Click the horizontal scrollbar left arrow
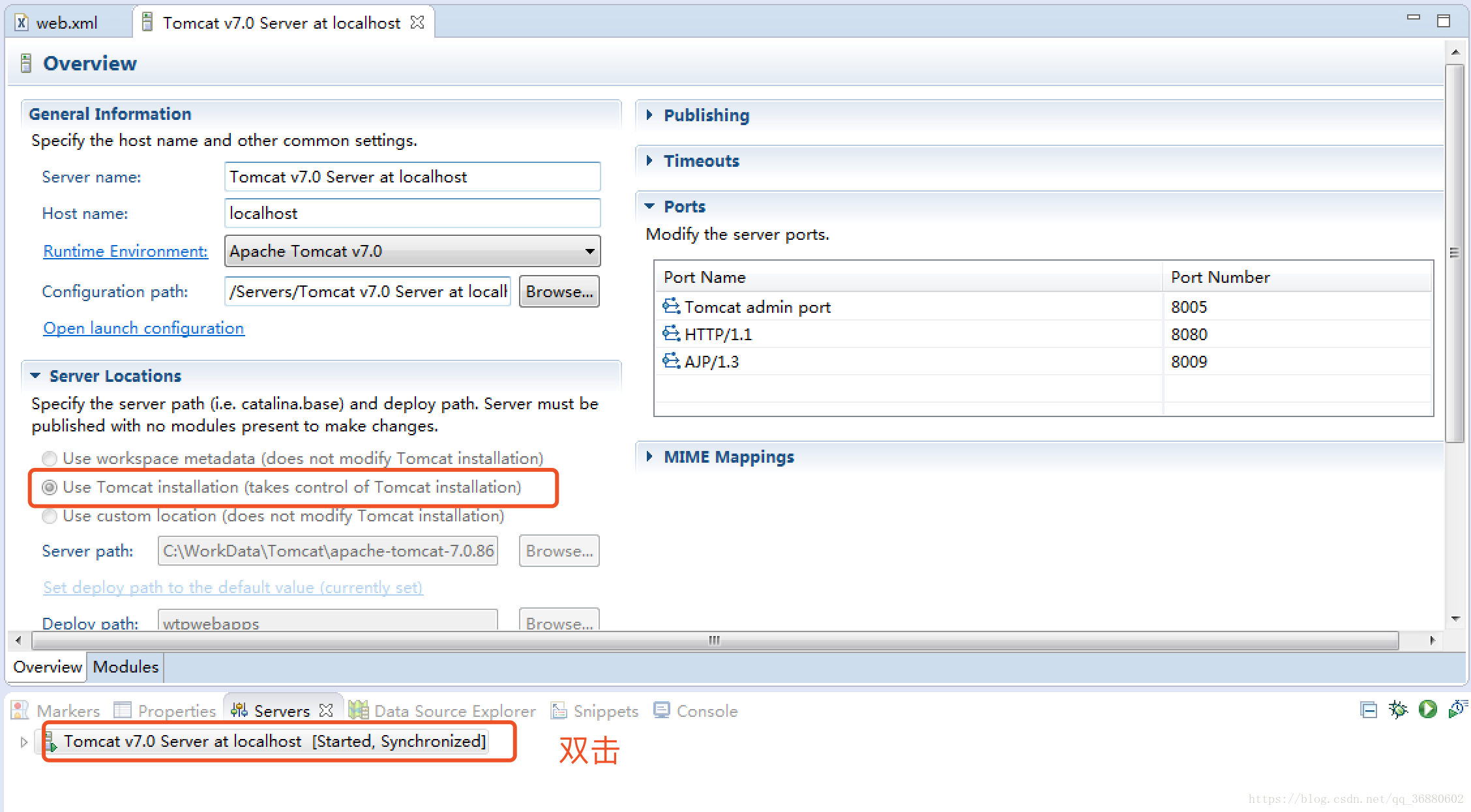This screenshot has width=1471, height=812. pos(18,641)
